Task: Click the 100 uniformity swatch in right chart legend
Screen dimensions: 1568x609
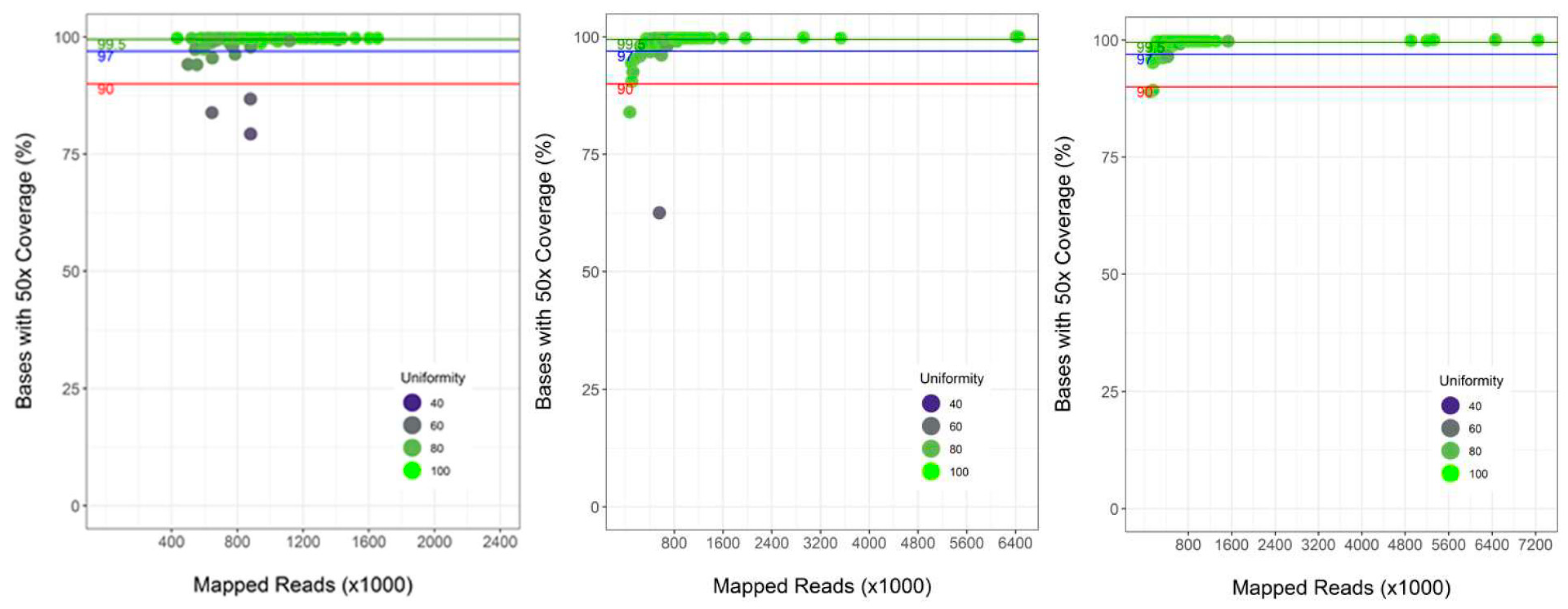Action: 1451,473
